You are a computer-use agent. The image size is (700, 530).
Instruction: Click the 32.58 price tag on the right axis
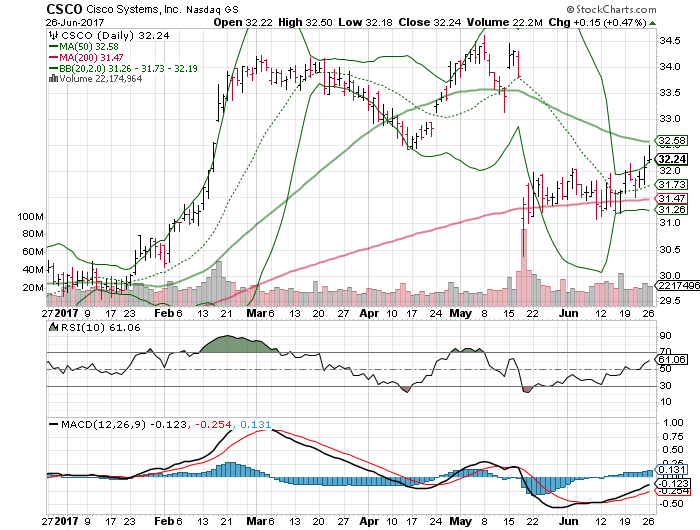point(672,141)
